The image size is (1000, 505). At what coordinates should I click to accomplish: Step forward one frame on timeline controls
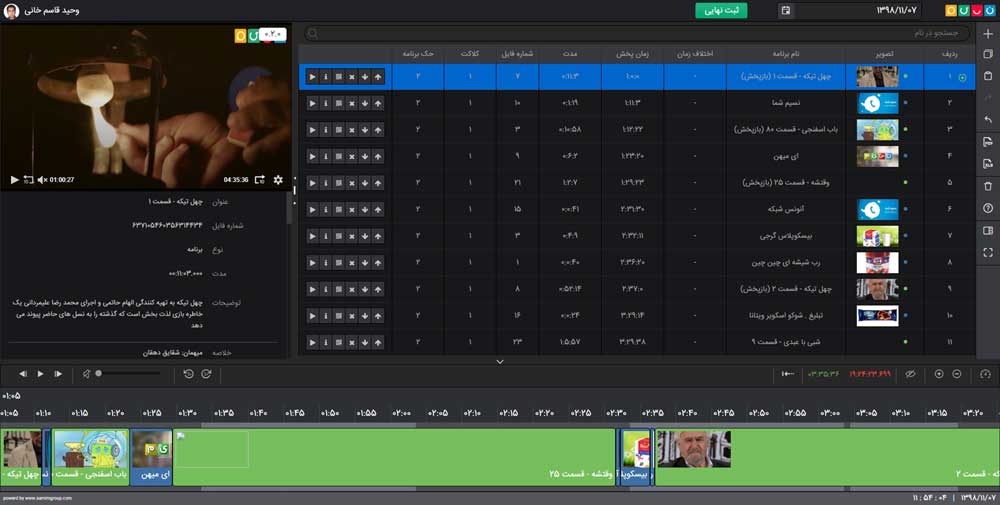tap(58, 374)
